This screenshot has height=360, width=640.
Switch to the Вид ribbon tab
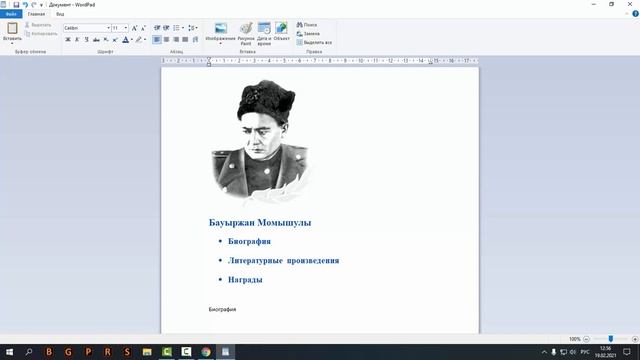60,14
